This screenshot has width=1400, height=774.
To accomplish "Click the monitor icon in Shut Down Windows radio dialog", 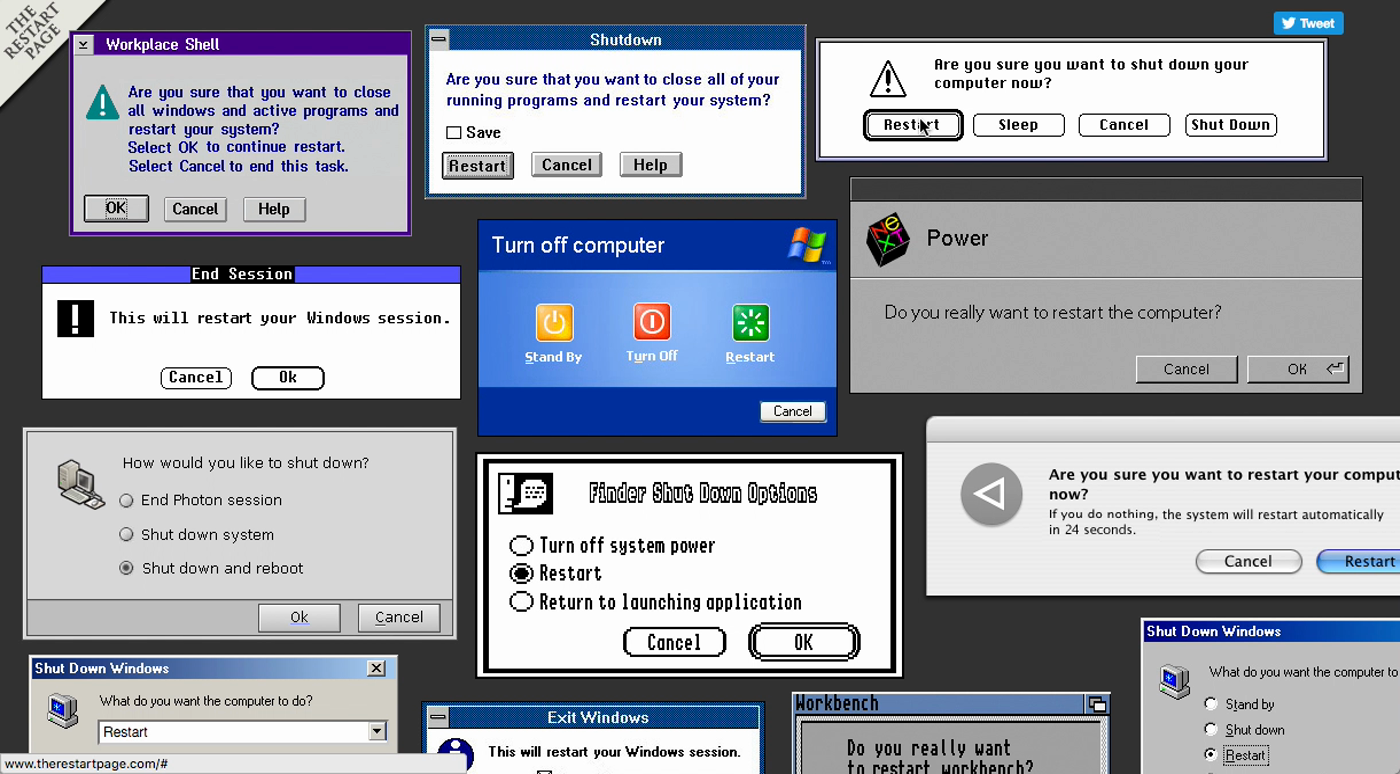I will point(1174,681).
